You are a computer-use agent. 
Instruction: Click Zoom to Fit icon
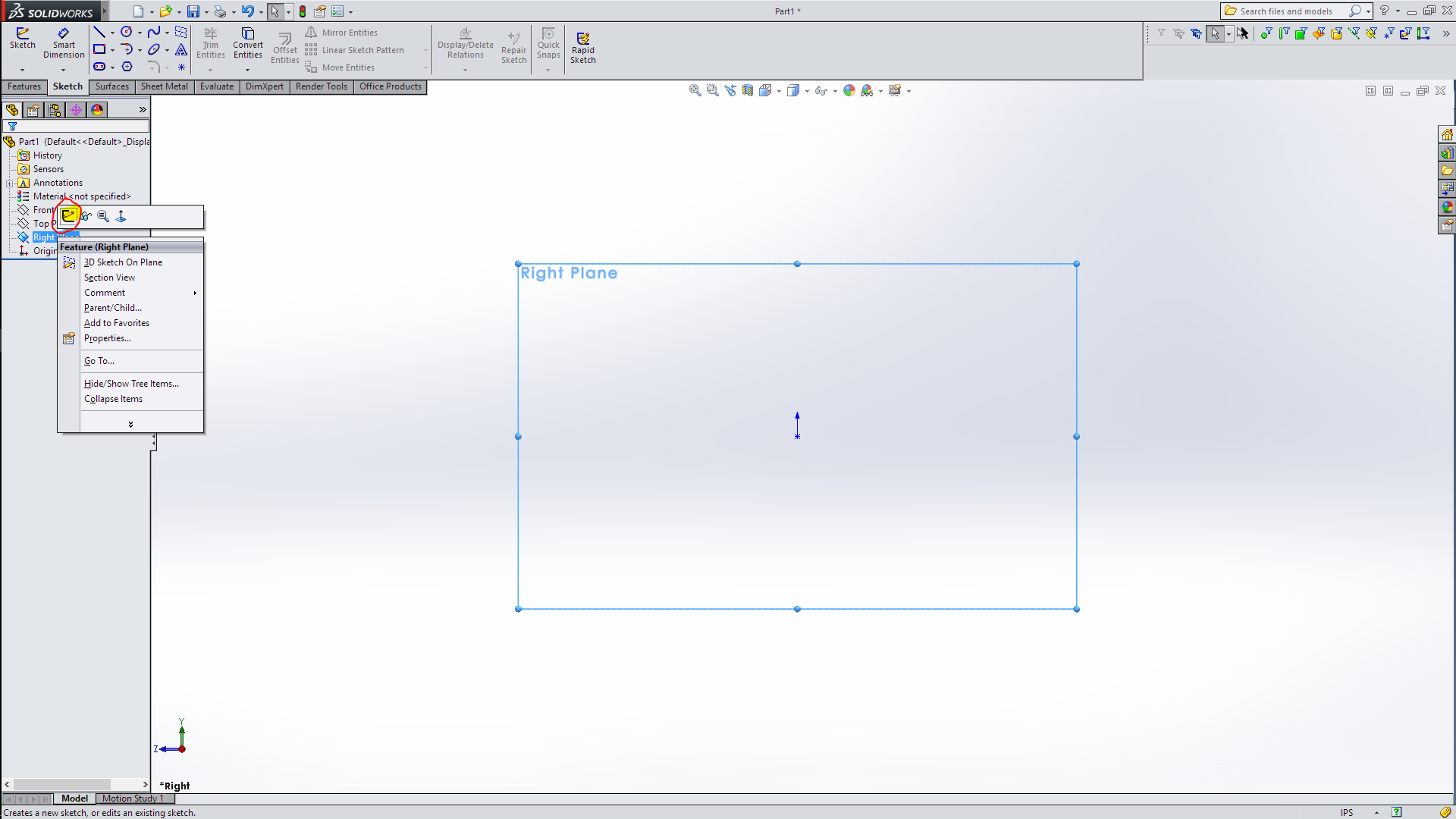[x=695, y=90]
